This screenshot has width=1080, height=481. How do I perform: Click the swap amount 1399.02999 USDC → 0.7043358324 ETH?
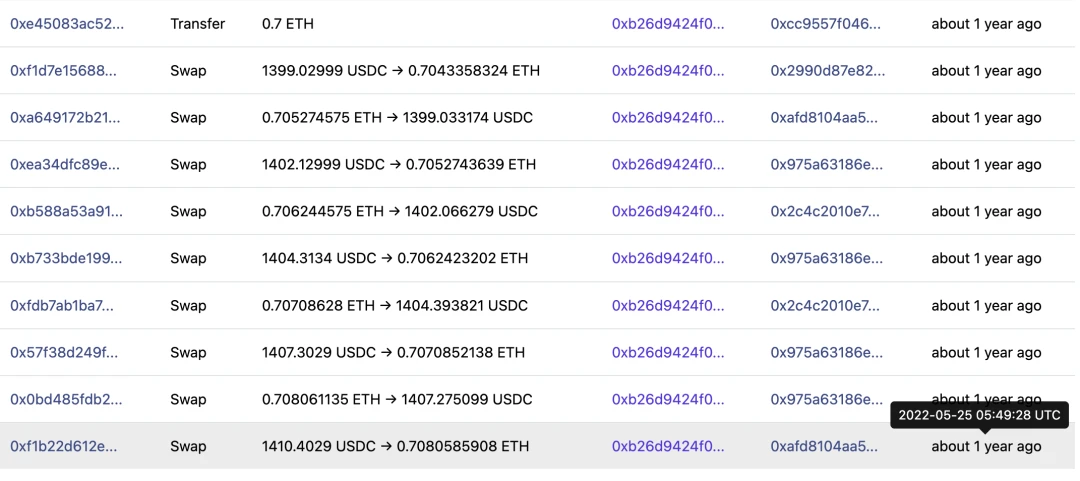point(401,71)
